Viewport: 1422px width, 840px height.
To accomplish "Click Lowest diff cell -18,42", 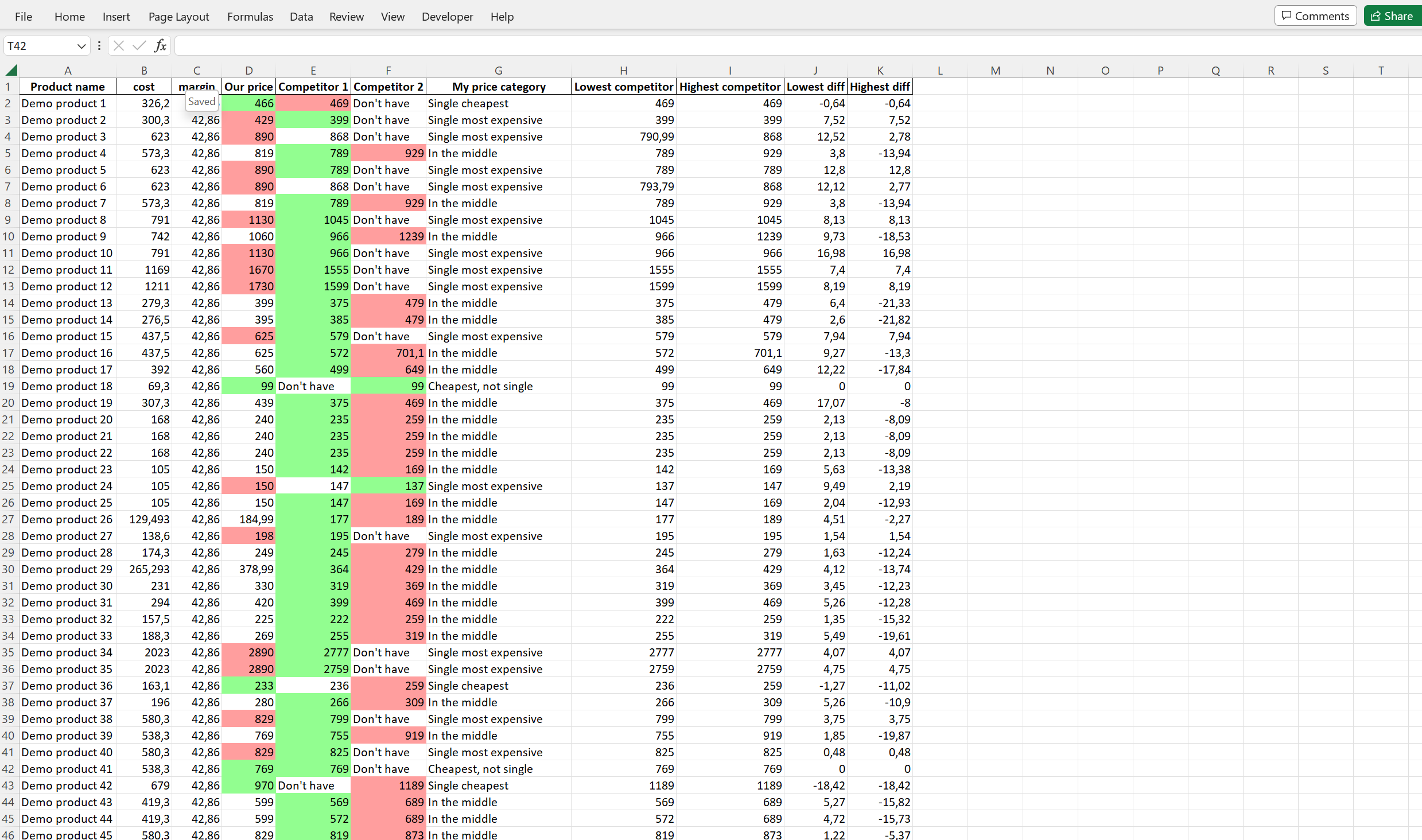I will [815, 785].
